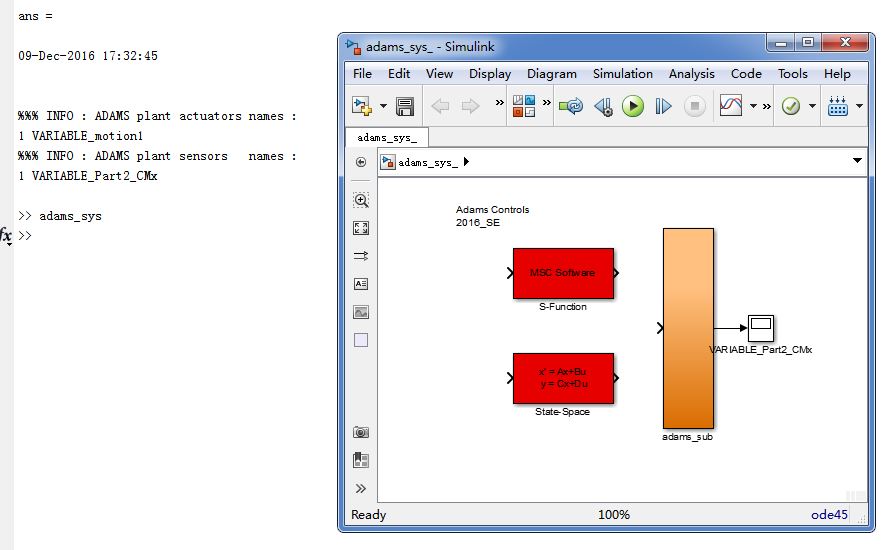Expand the overflow chevron after Library Browser
The image size is (892, 550).
547,102
